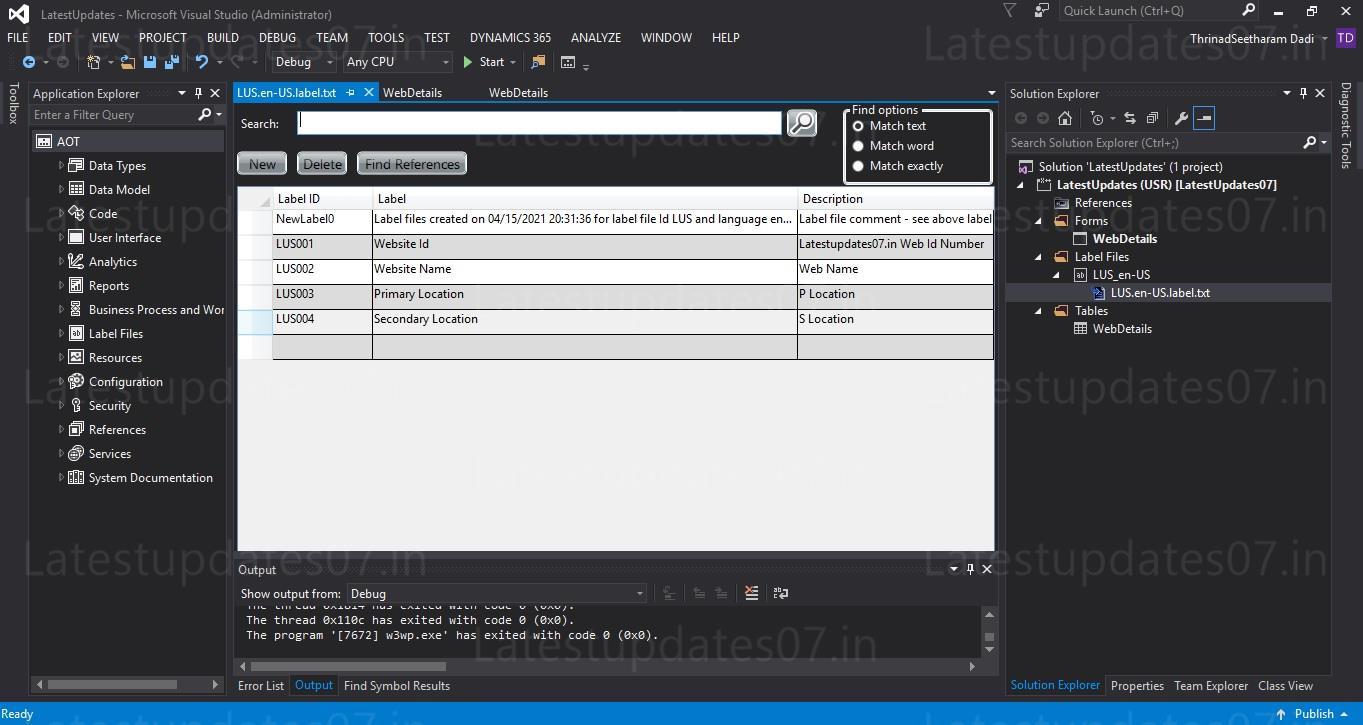Click the Find References button
The height and width of the screenshot is (725, 1363).
tap(411, 163)
